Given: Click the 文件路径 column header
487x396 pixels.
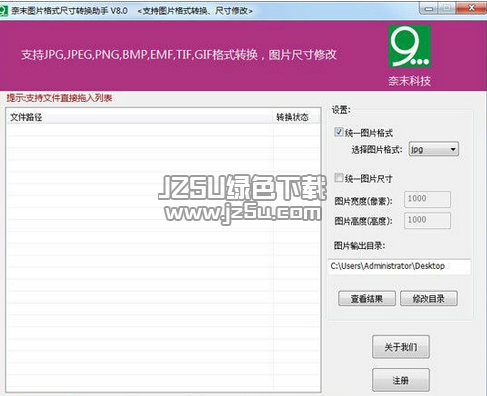Looking at the screenshot, I should point(140,117).
